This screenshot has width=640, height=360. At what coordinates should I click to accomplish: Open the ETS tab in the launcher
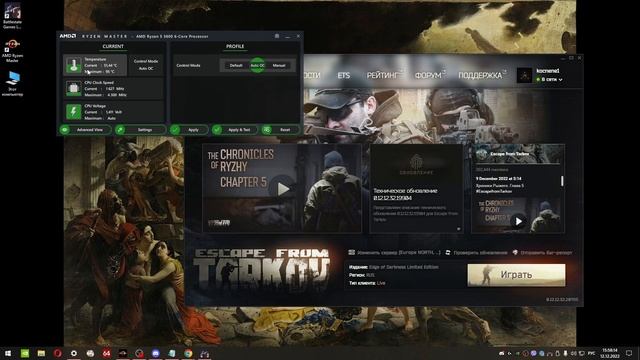(x=344, y=76)
